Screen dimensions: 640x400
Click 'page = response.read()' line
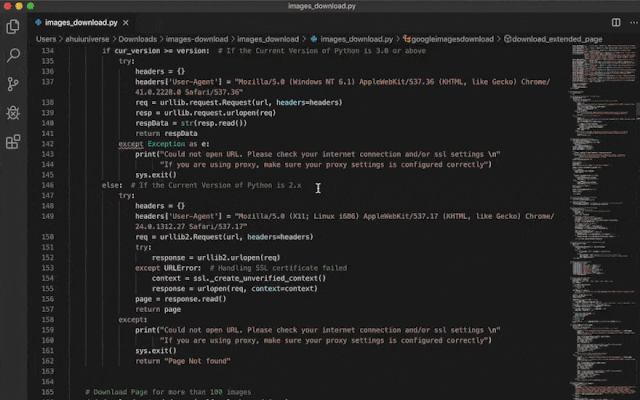[181, 299]
